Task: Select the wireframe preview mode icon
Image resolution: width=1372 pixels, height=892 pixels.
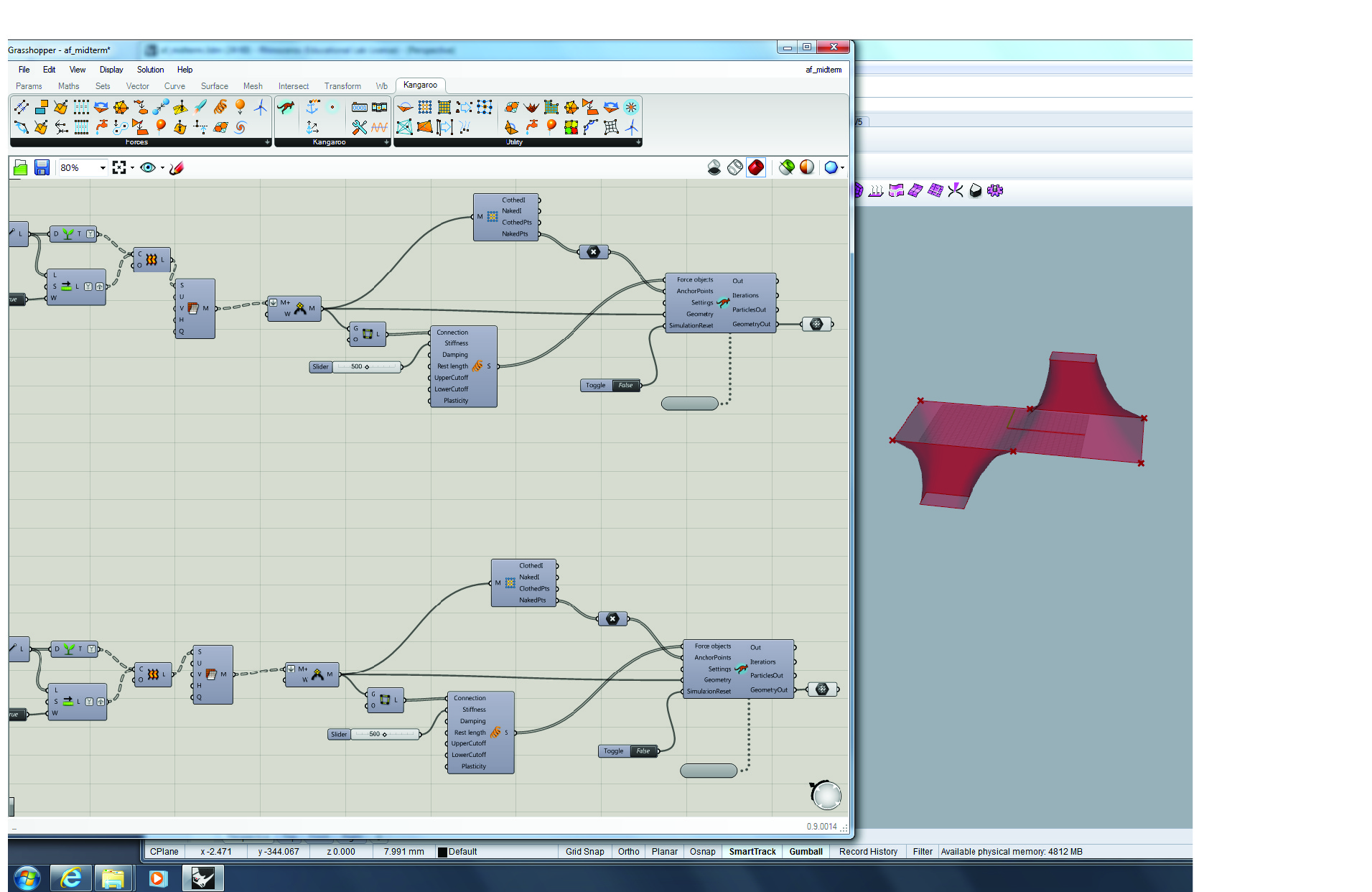Action: click(735, 168)
